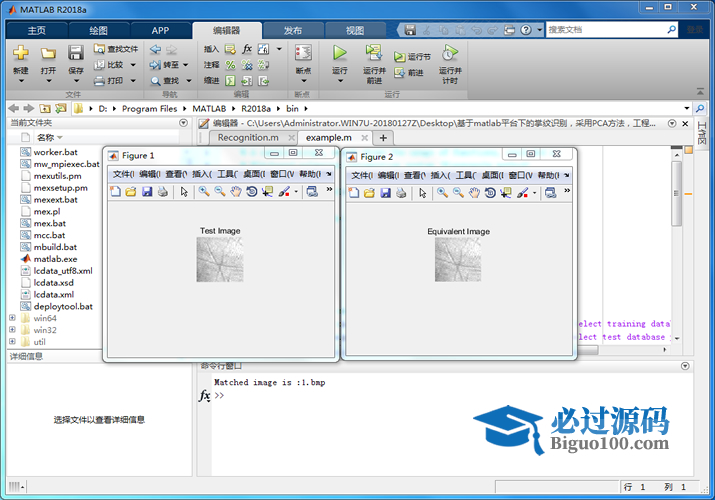The image size is (715, 500).
Task: Insert a function with the fx icon
Action: (247, 49)
